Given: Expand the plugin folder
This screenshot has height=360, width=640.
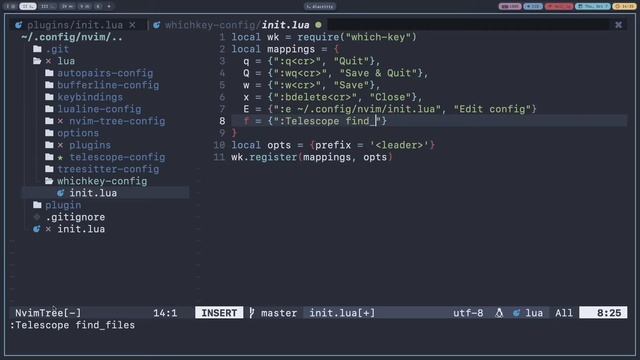Looking at the screenshot, I should [63, 205].
